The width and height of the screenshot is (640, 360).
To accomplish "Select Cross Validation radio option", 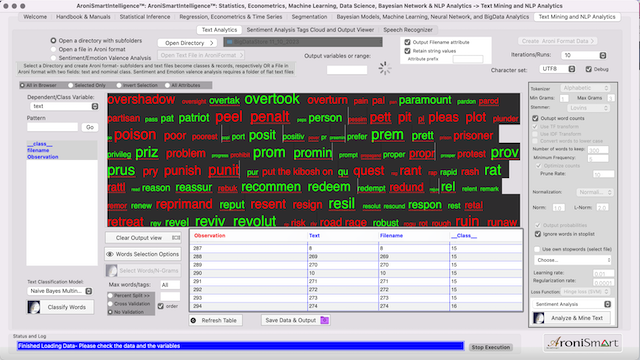I will (x=110, y=304).
